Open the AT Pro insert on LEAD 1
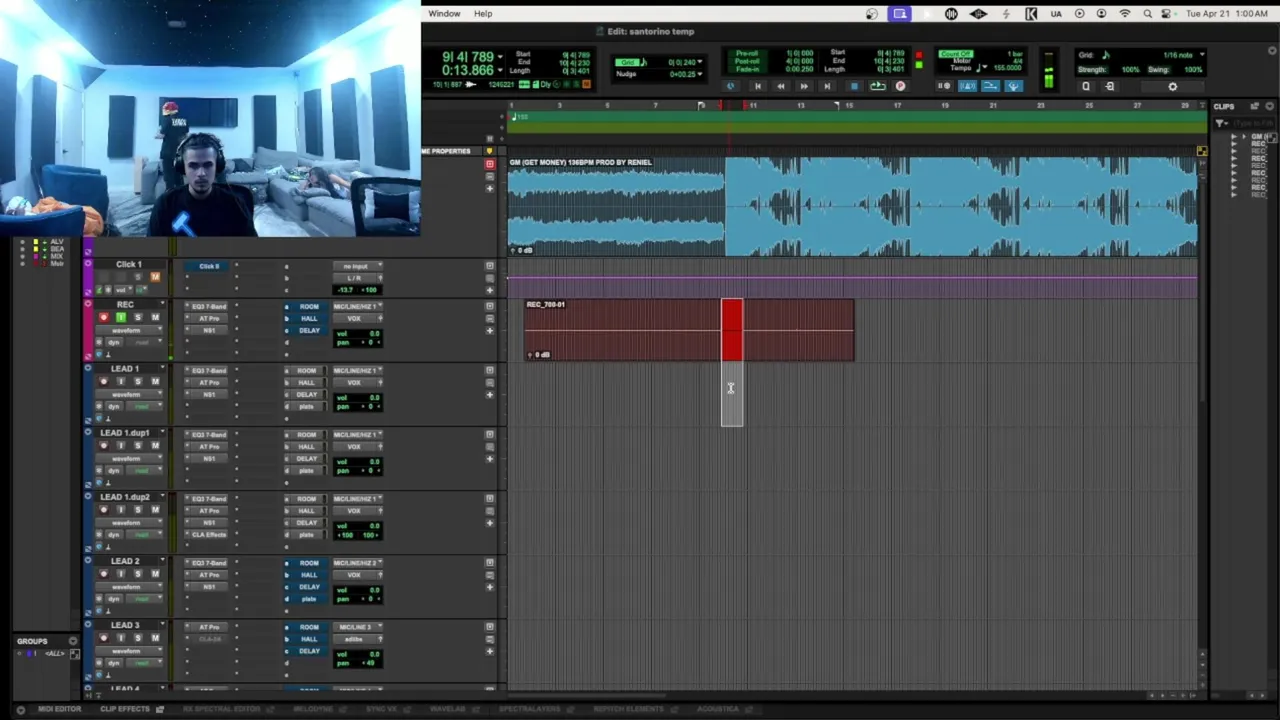Image resolution: width=1280 pixels, height=720 pixels. [x=209, y=382]
